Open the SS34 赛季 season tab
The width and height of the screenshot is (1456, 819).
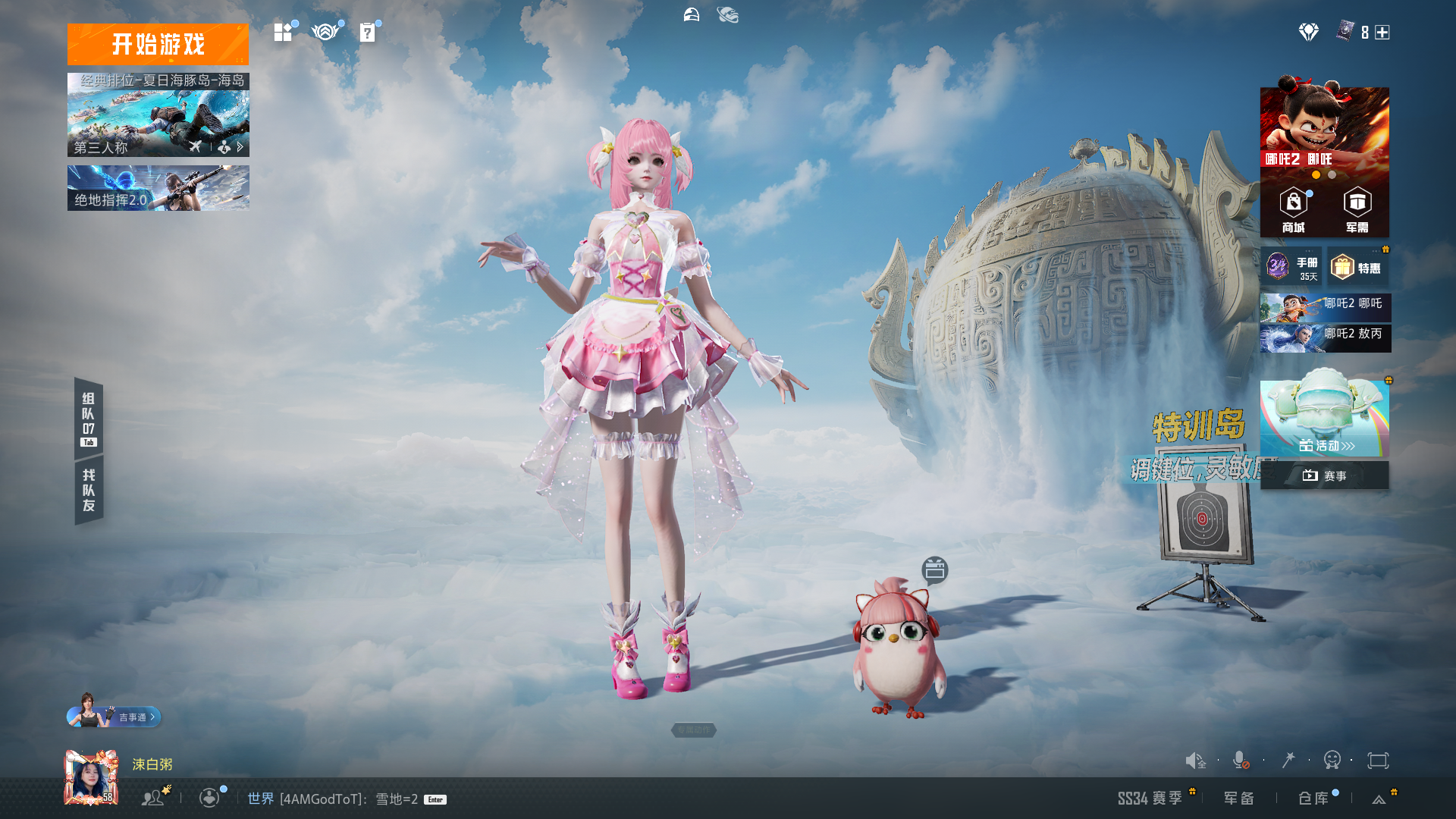[1150, 798]
